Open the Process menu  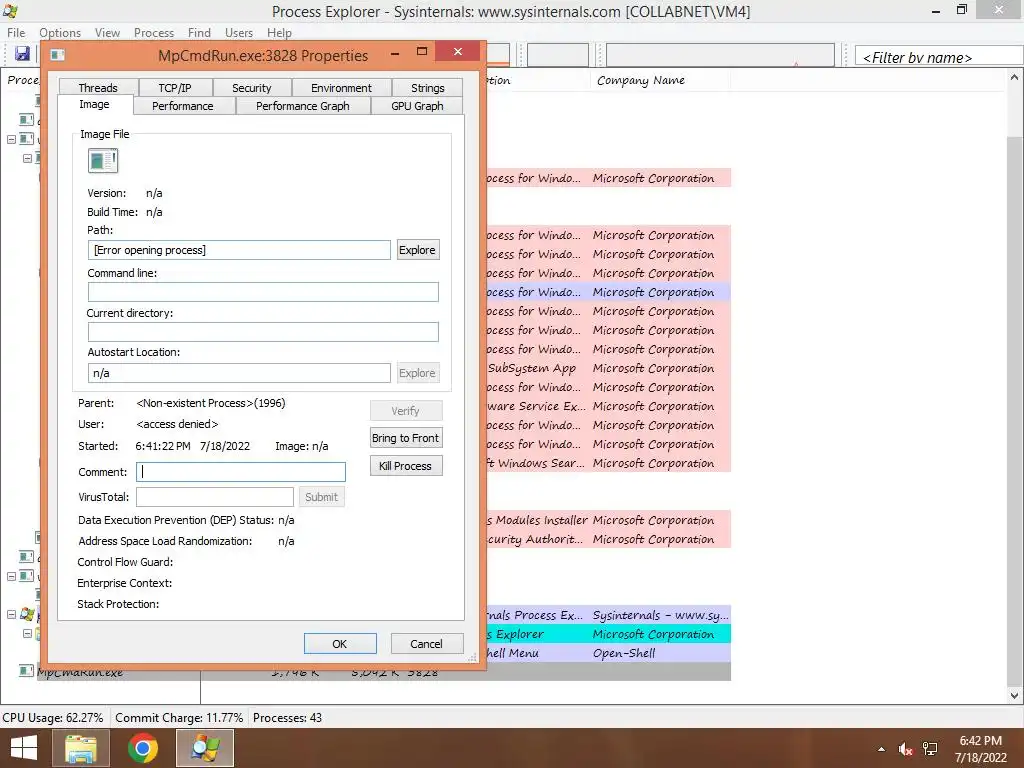tap(154, 33)
